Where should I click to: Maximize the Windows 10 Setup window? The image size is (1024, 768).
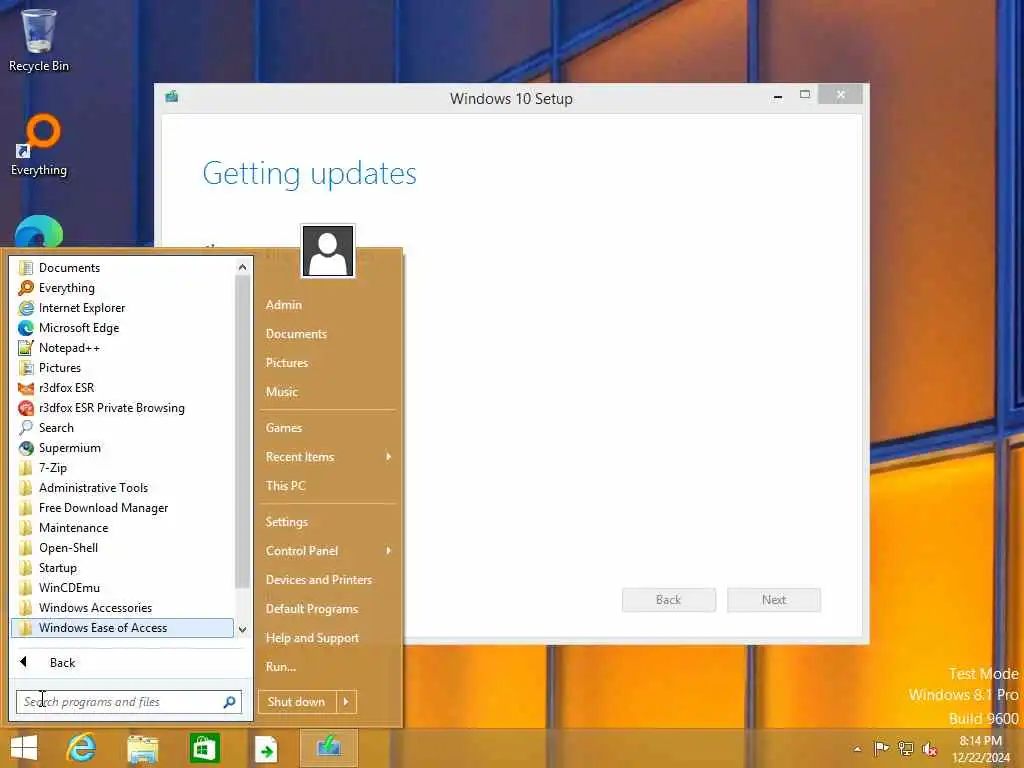805,95
